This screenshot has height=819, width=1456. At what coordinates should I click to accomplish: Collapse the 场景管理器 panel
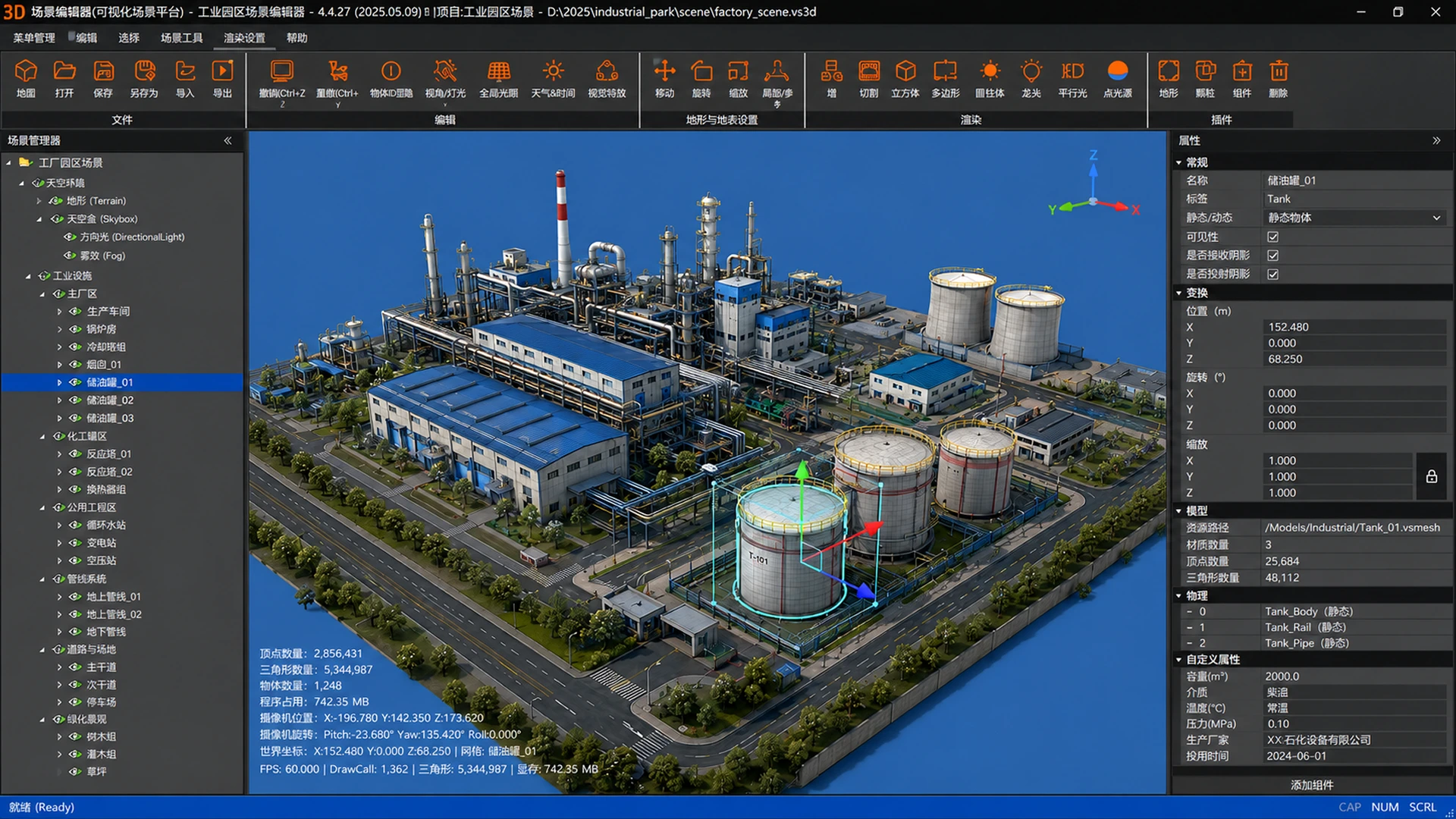[x=227, y=141]
